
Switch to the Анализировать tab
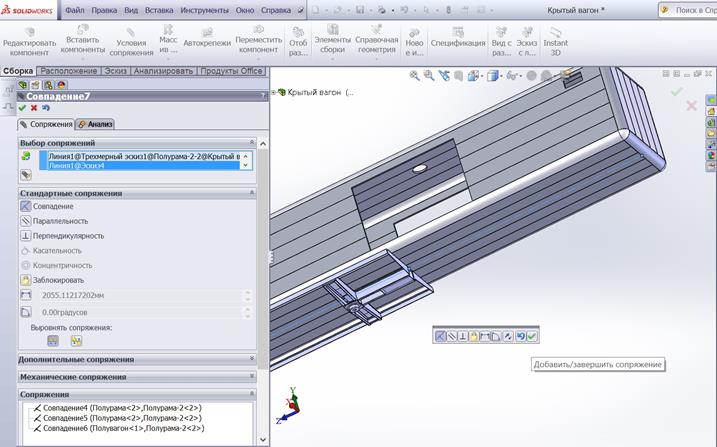click(163, 71)
